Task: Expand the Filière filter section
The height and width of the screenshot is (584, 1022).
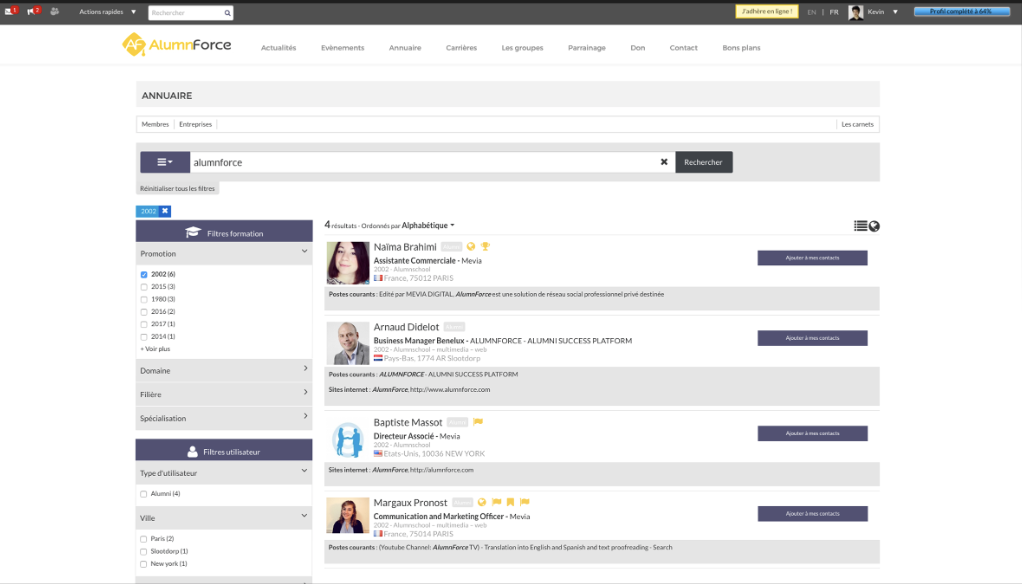Action: click(224, 394)
